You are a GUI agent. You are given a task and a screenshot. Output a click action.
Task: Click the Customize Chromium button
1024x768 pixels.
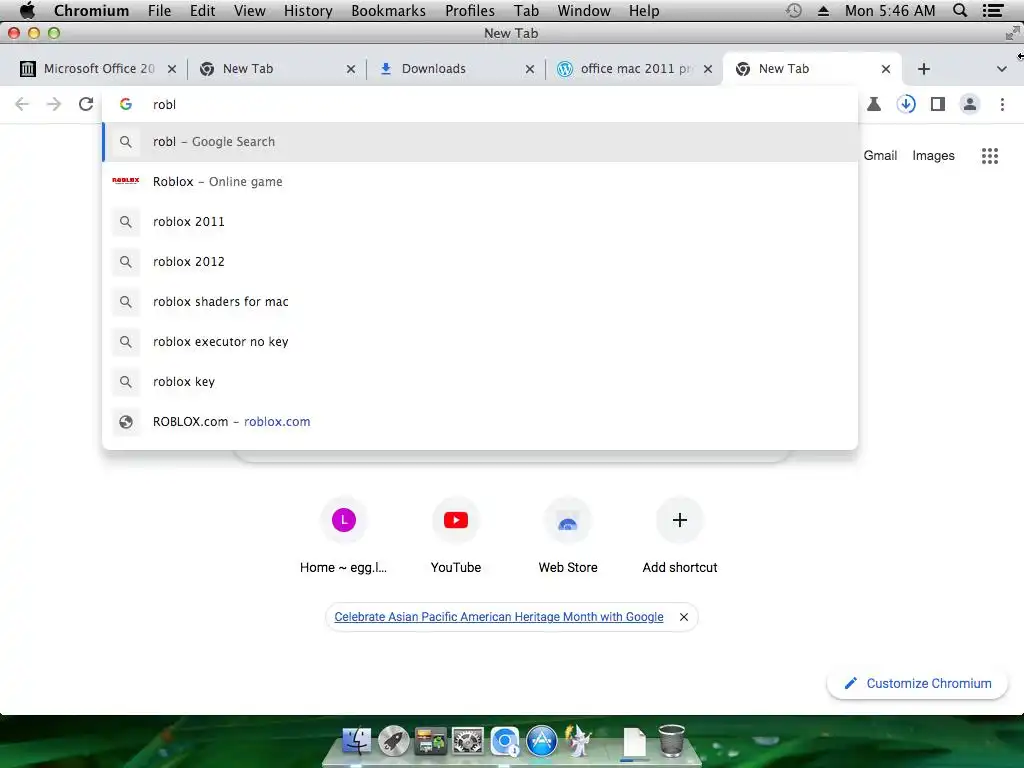pyautogui.click(x=918, y=683)
